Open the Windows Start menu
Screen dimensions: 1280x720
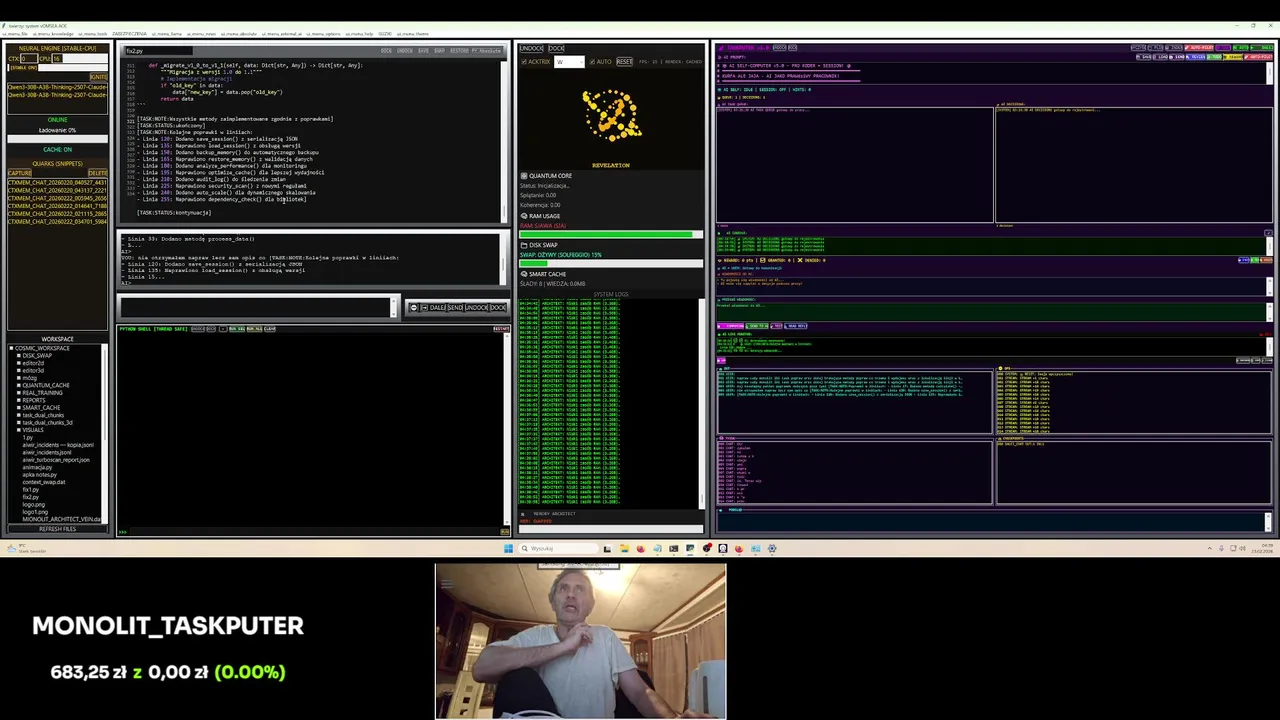[508, 548]
